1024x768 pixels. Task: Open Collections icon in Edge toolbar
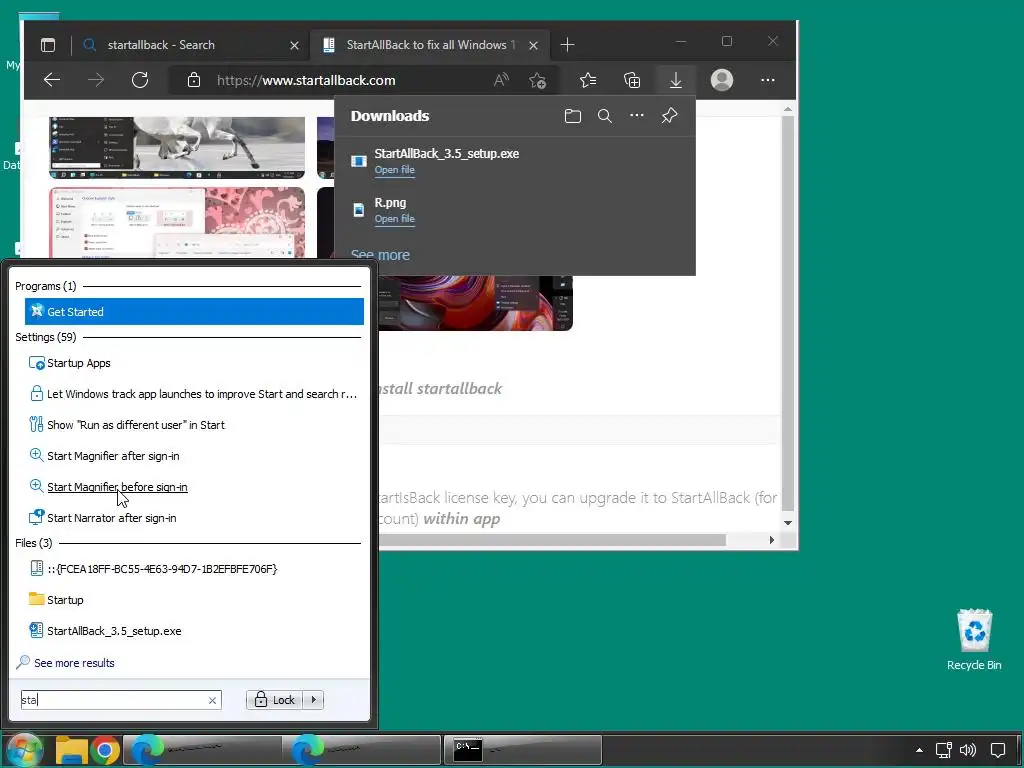[632, 80]
